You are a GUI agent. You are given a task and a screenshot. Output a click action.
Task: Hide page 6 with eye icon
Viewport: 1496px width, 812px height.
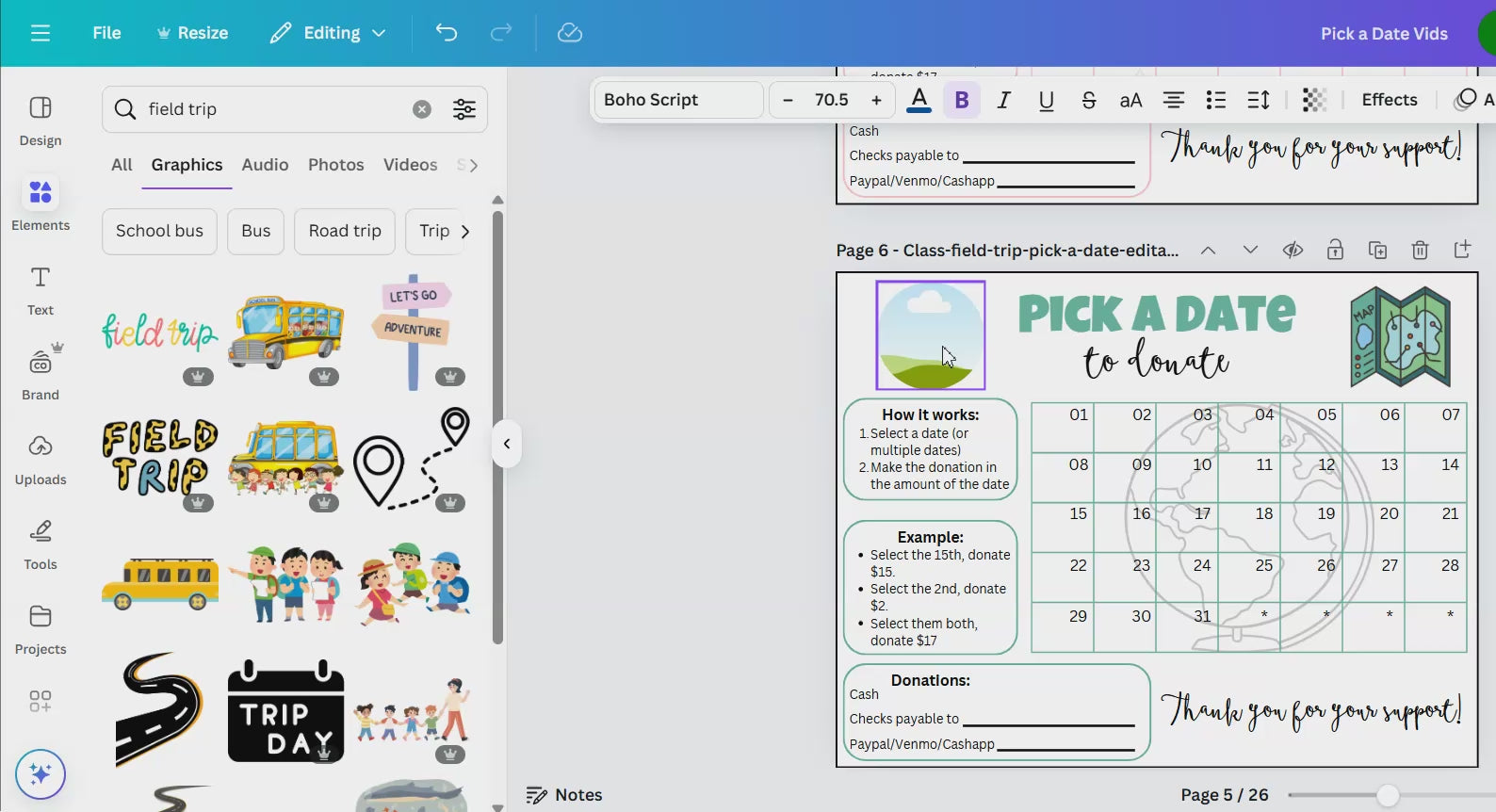click(1293, 251)
